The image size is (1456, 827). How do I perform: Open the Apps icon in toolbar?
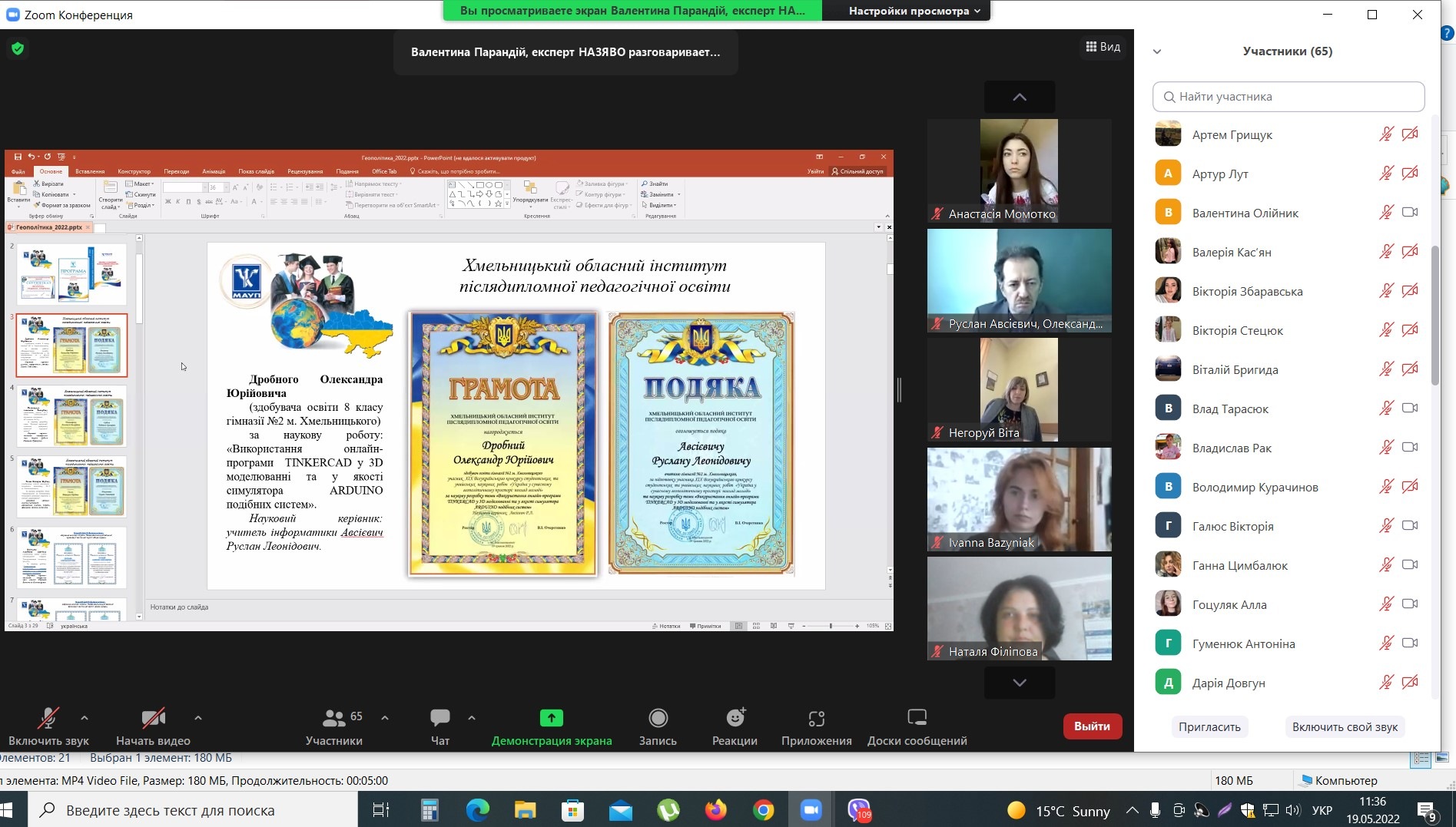click(x=816, y=719)
